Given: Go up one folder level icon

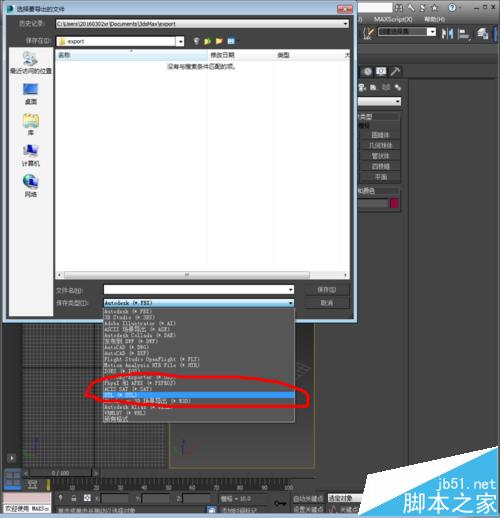Looking at the screenshot, I should [208, 41].
